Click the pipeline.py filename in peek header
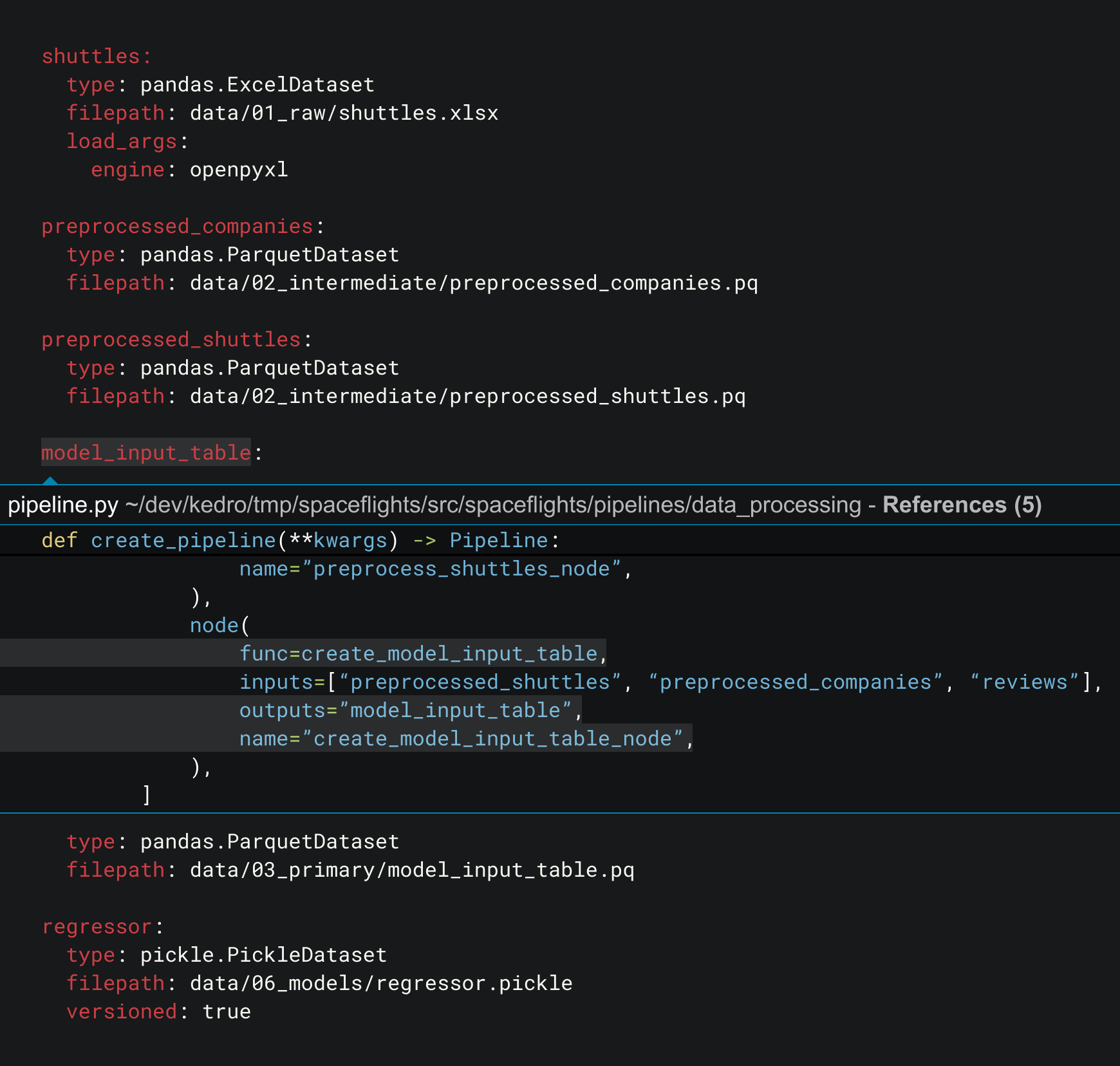 pos(61,505)
